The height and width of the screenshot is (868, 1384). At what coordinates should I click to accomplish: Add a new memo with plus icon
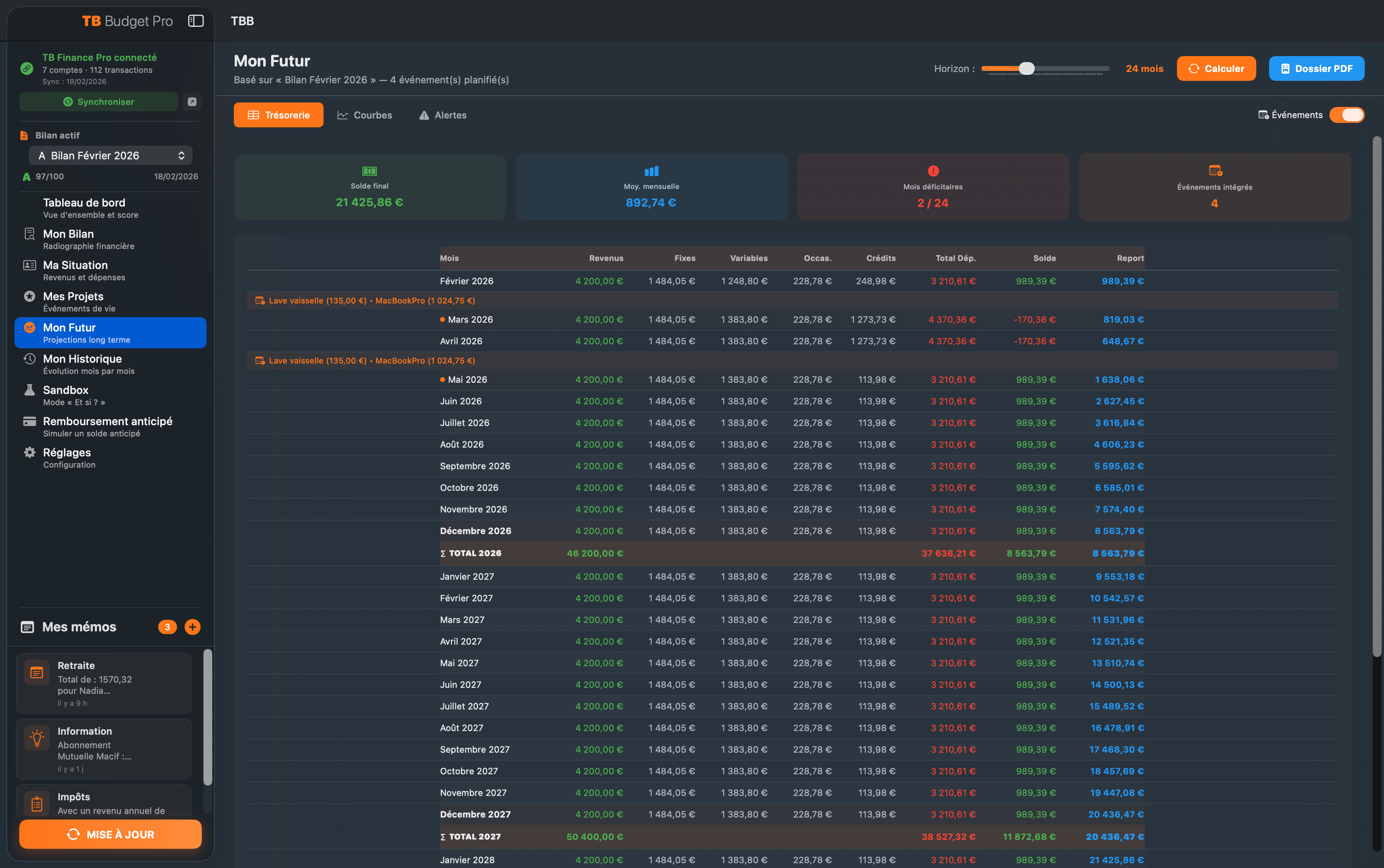pyautogui.click(x=192, y=627)
